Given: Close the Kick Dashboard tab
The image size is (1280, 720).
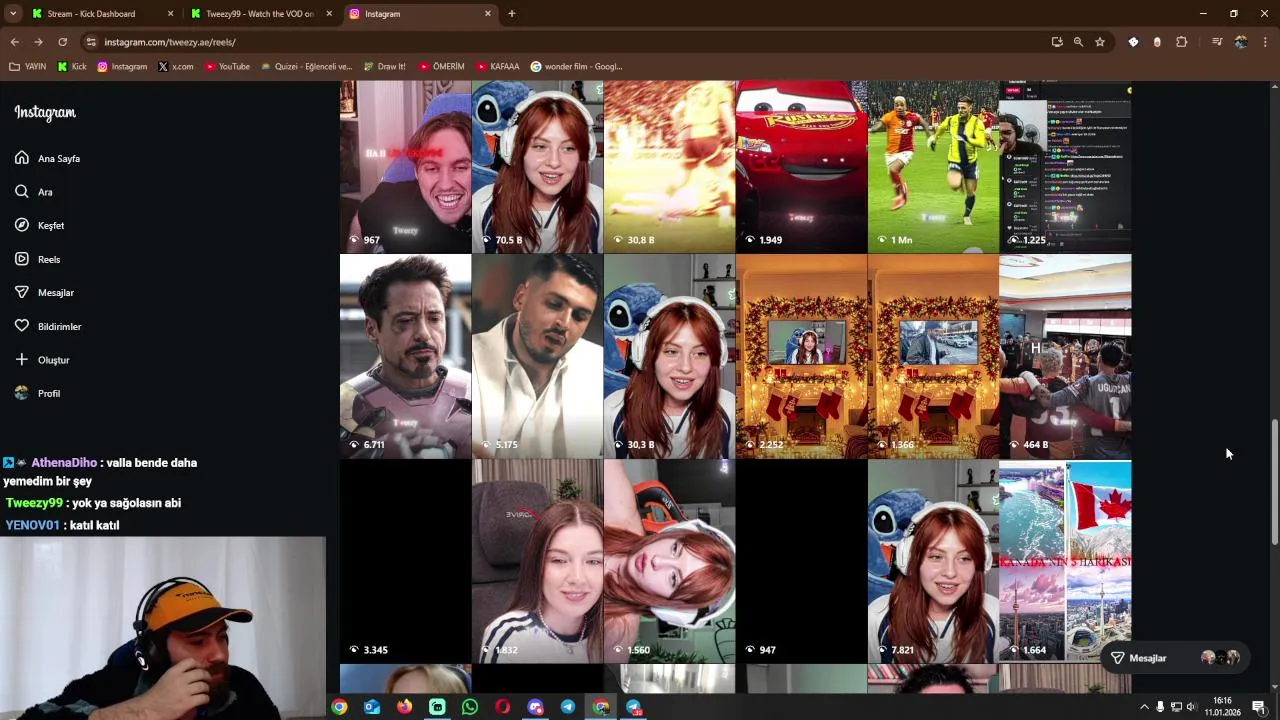Looking at the screenshot, I should tap(170, 14).
